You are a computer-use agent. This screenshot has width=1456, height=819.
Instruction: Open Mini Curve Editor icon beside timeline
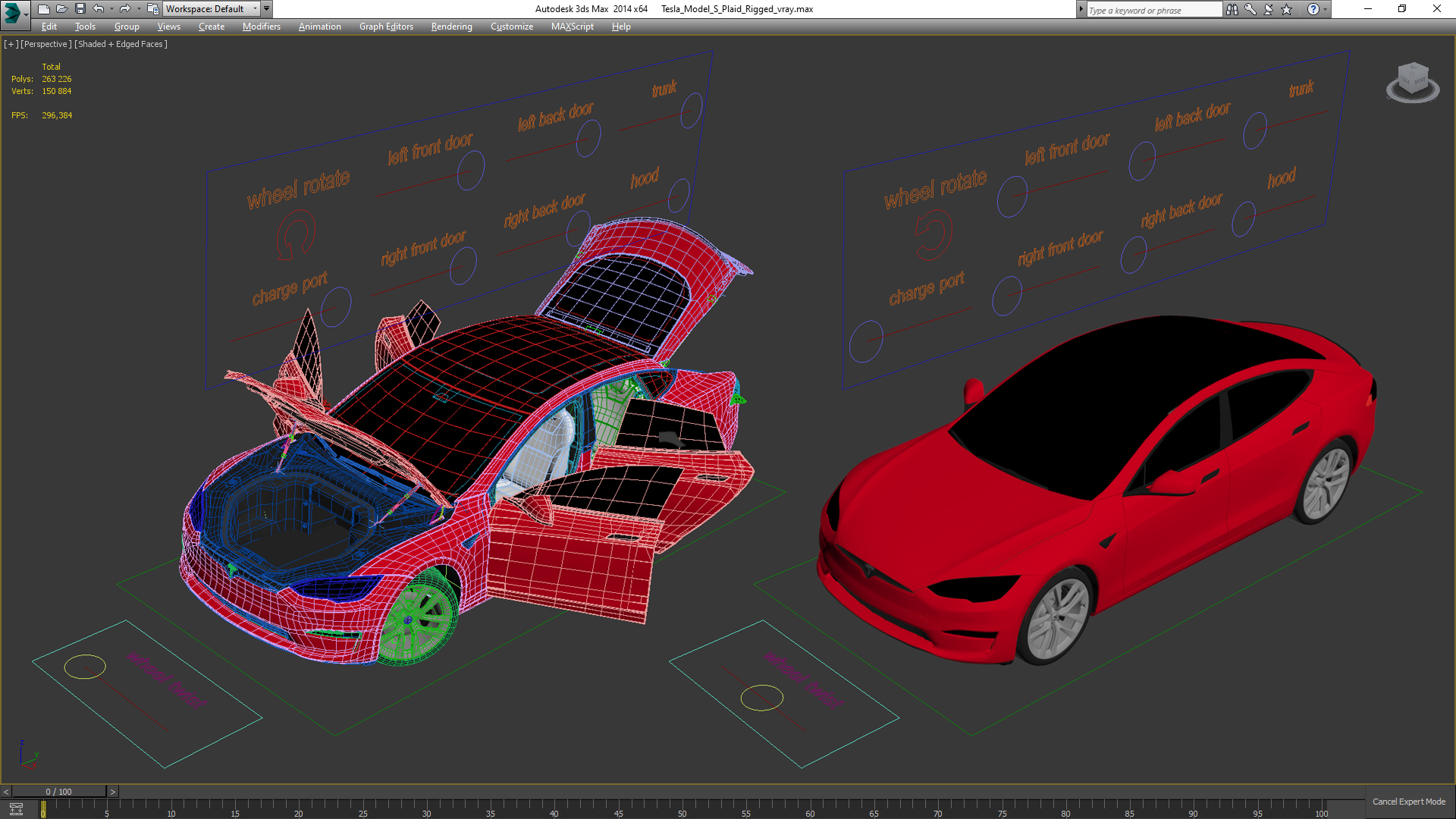pyautogui.click(x=16, y=809)
